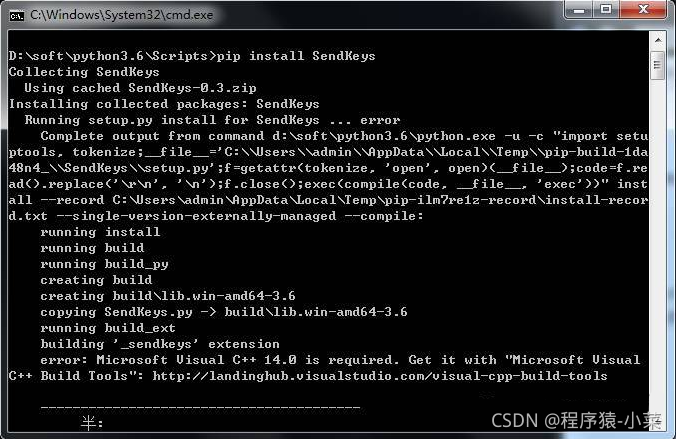Image resolution: width=676 pixels, height=439 pixels.
Task: Minimize the cmd.exe window
Action: 579,9
